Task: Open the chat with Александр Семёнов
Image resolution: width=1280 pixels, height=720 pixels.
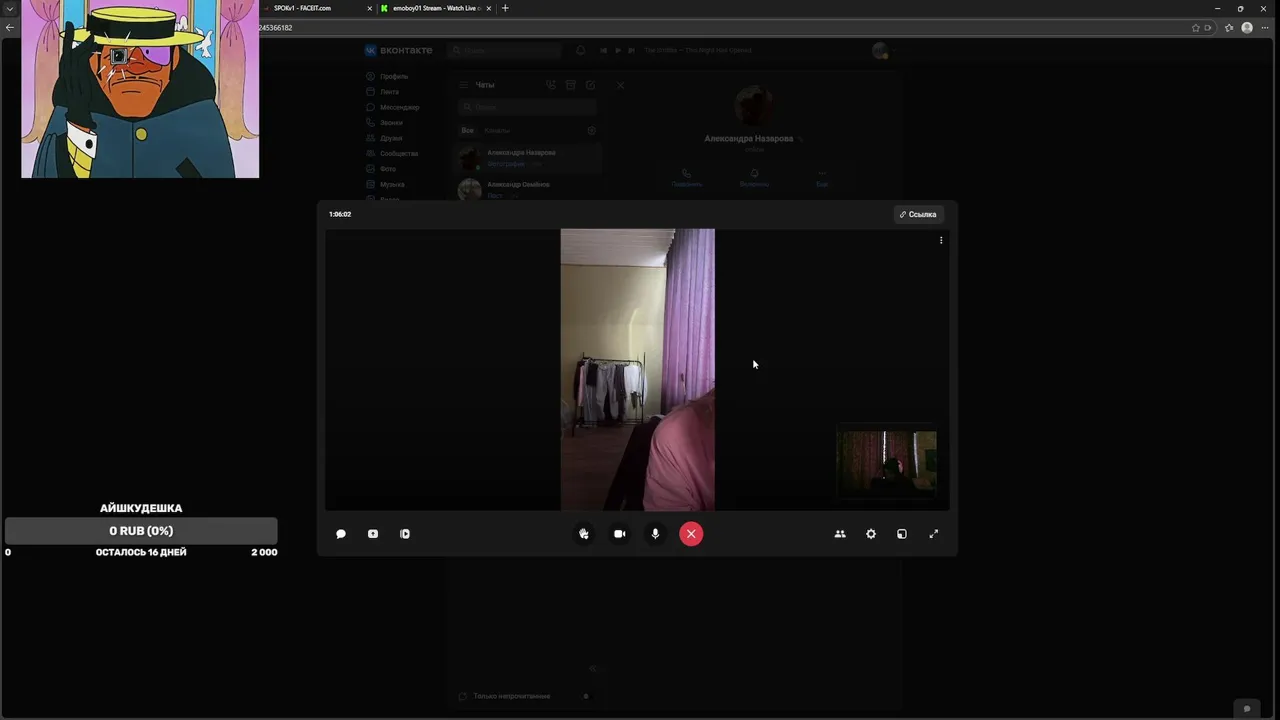Action: click(526, 190)
